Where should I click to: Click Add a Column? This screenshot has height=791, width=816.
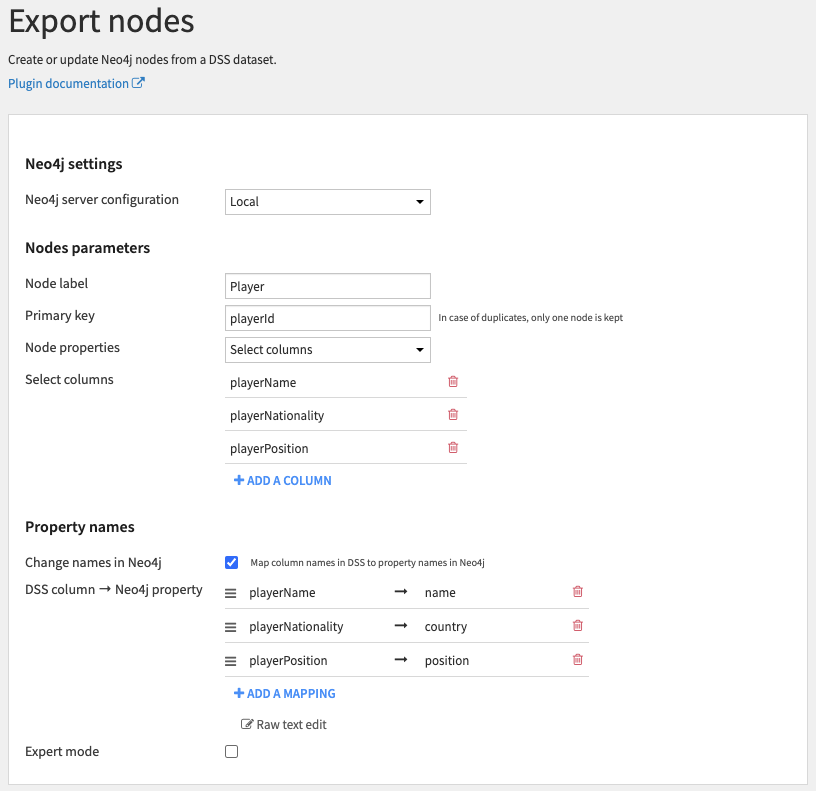[x=283, y=481]
